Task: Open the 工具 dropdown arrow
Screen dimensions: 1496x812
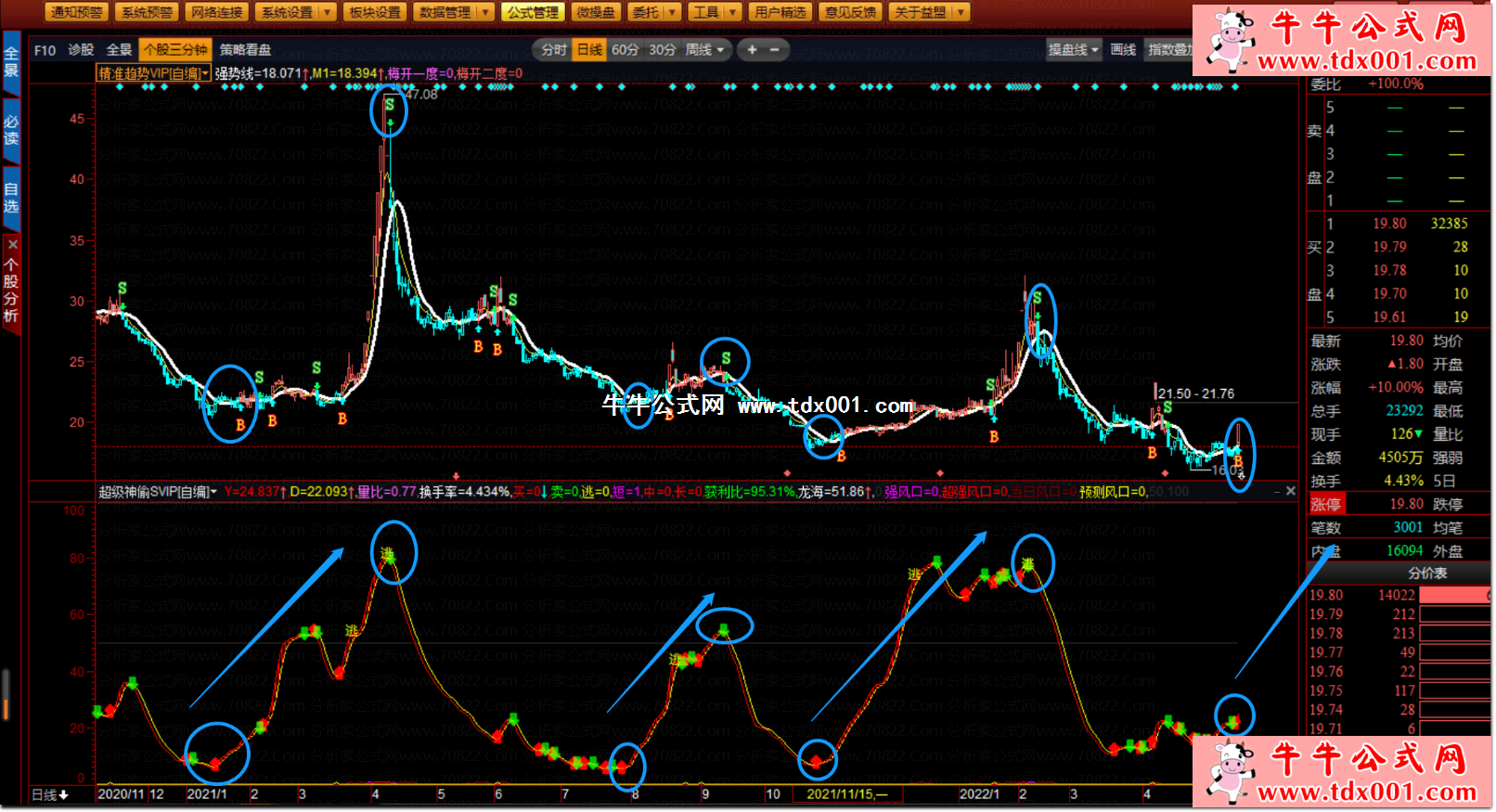Action: 732,12
